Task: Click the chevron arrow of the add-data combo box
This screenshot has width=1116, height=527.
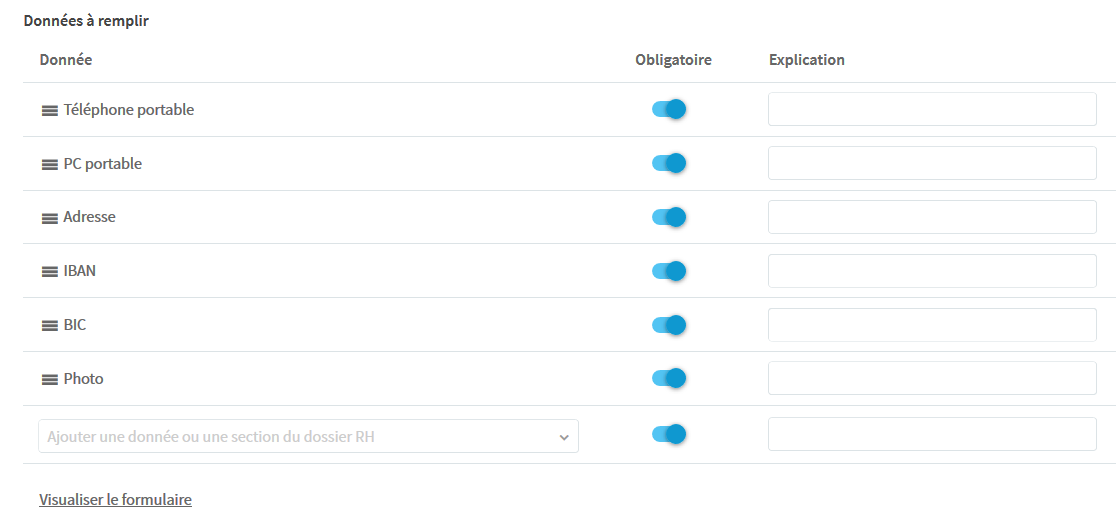Action: click(x=564, y=437)
